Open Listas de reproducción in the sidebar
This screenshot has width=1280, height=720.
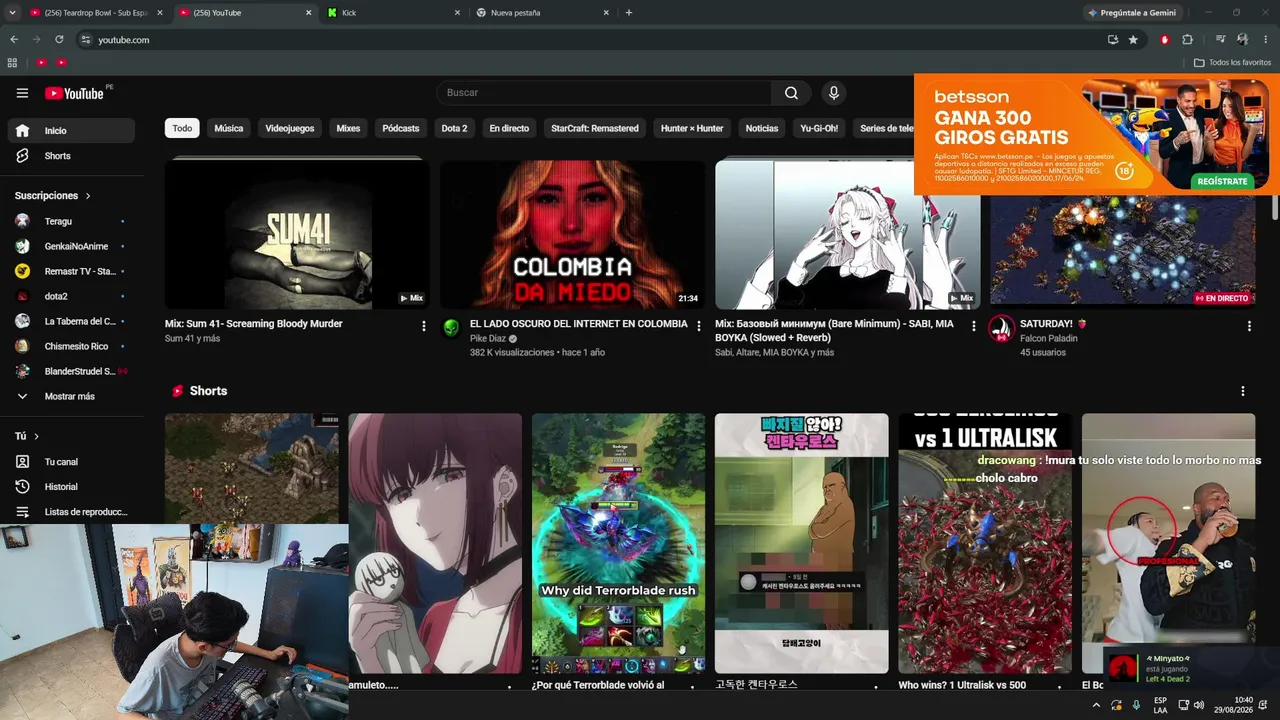tap(71, 512)
